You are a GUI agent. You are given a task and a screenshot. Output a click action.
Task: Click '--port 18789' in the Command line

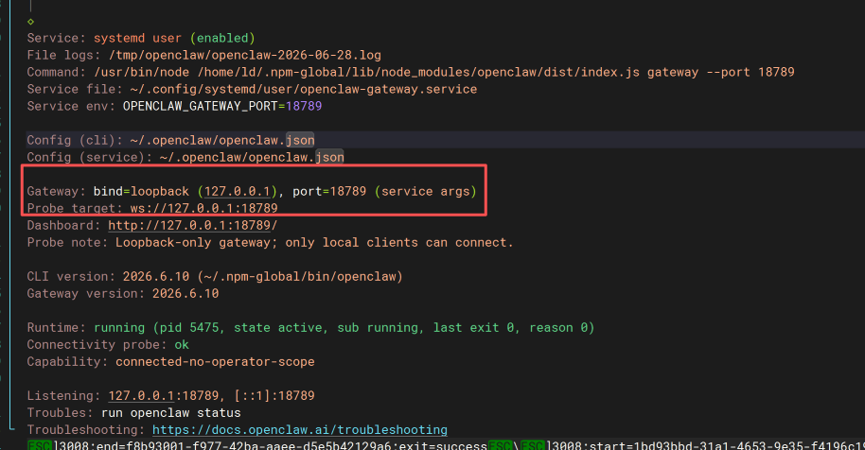[x=750, y=72]
